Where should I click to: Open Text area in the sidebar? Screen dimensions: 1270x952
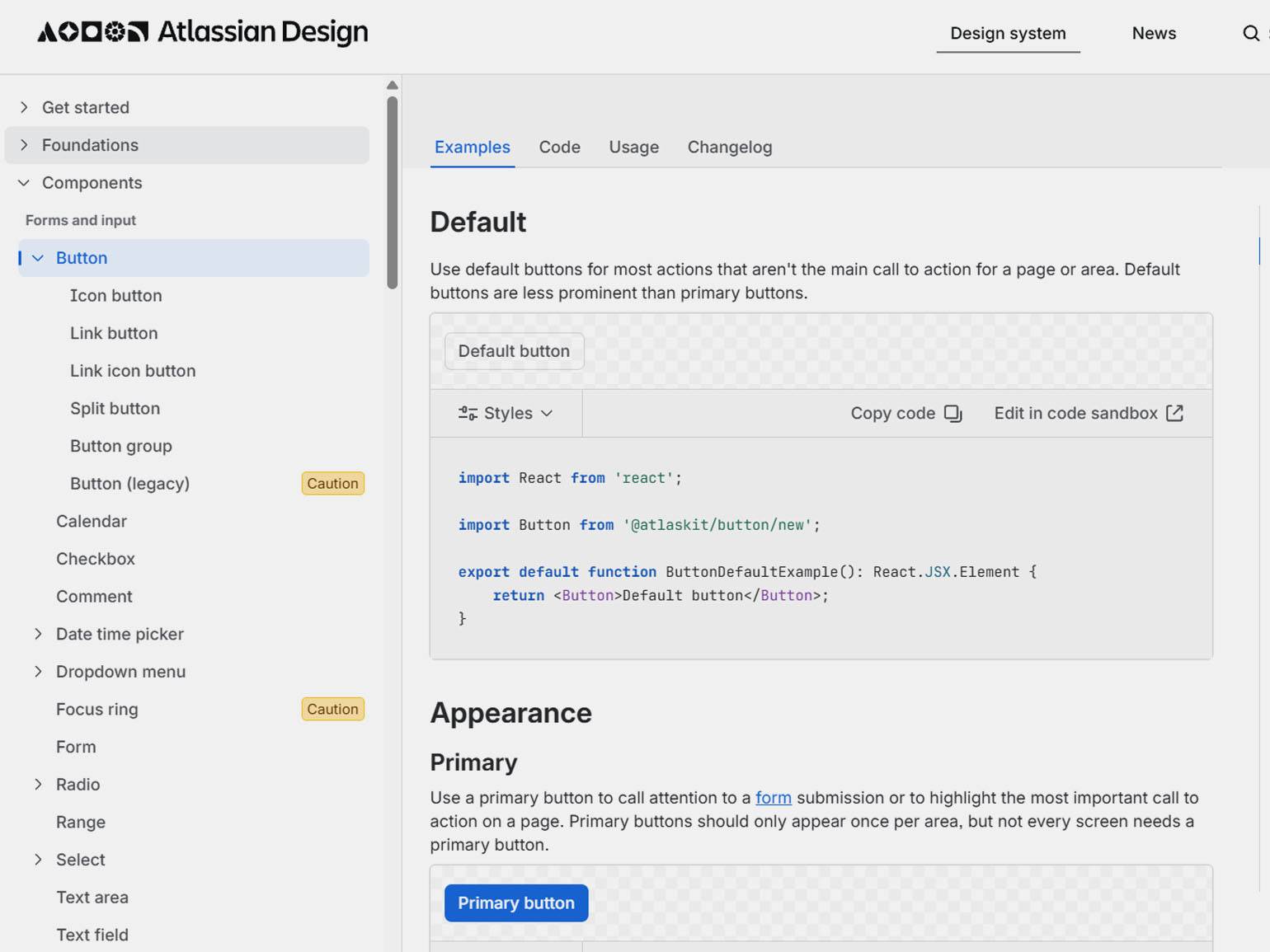pyautogui.click(x=92, y=898)
